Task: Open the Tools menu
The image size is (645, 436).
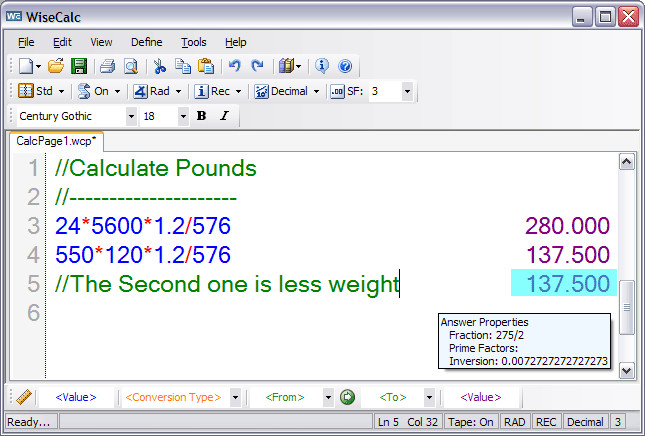Action: (193, 42)
